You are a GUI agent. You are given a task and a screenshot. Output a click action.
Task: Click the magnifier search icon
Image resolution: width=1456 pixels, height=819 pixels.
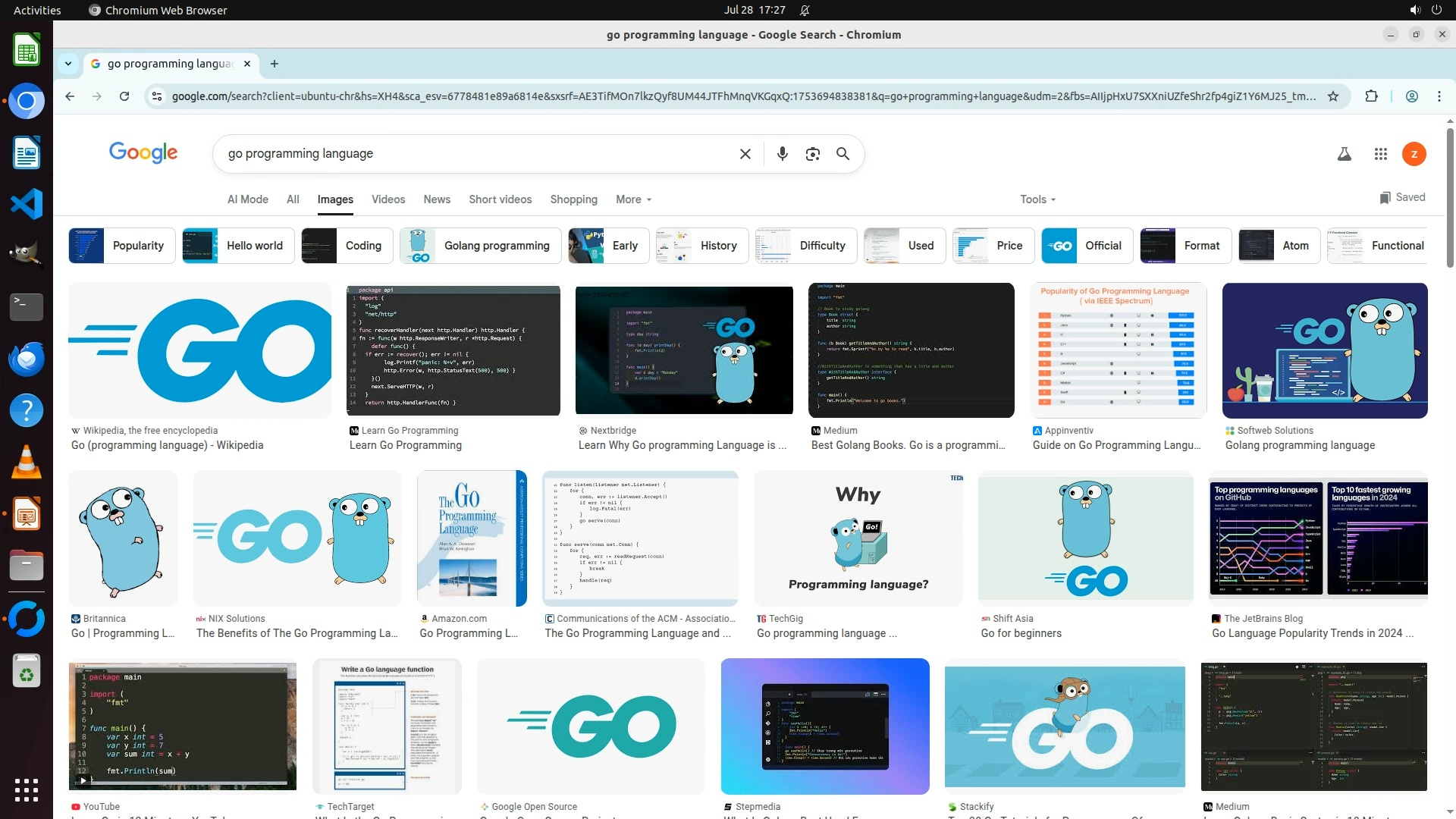[843, 154]
